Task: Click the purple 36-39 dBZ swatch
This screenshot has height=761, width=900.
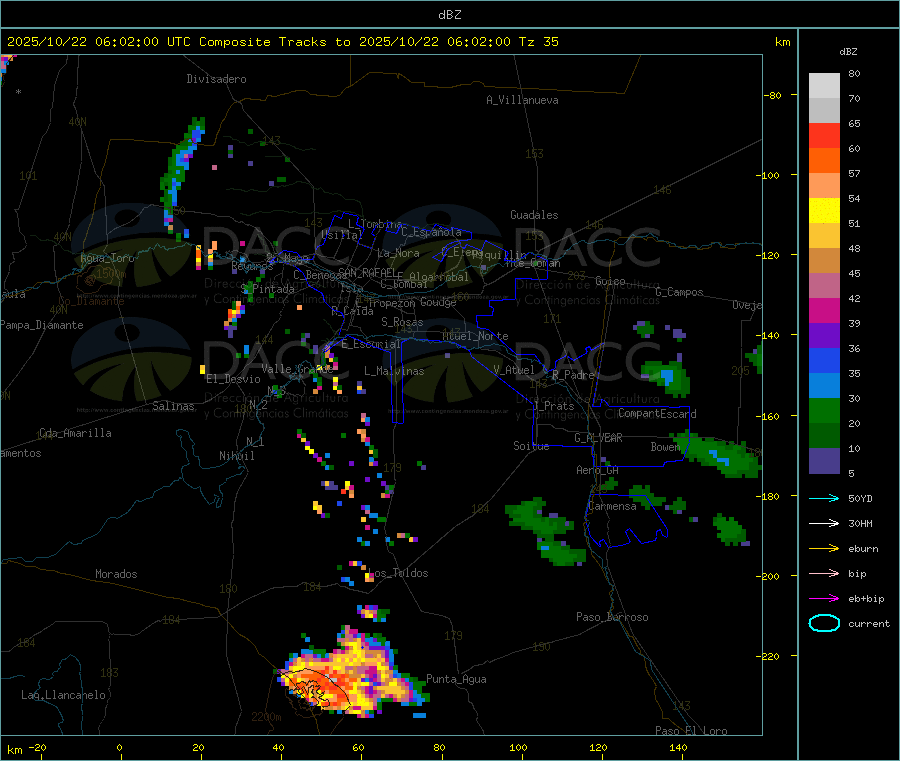Action: tap(824, 336)
